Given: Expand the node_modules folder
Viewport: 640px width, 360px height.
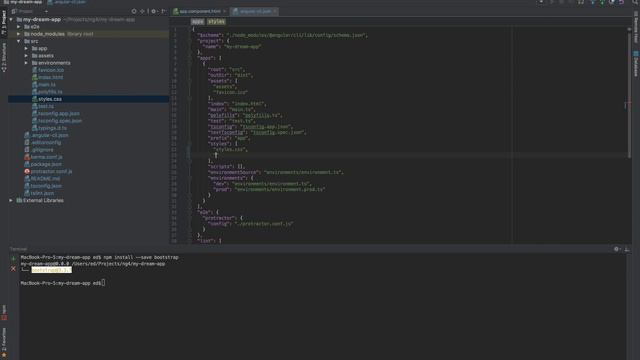Looking at the screenshot, I should click(19, 34).
